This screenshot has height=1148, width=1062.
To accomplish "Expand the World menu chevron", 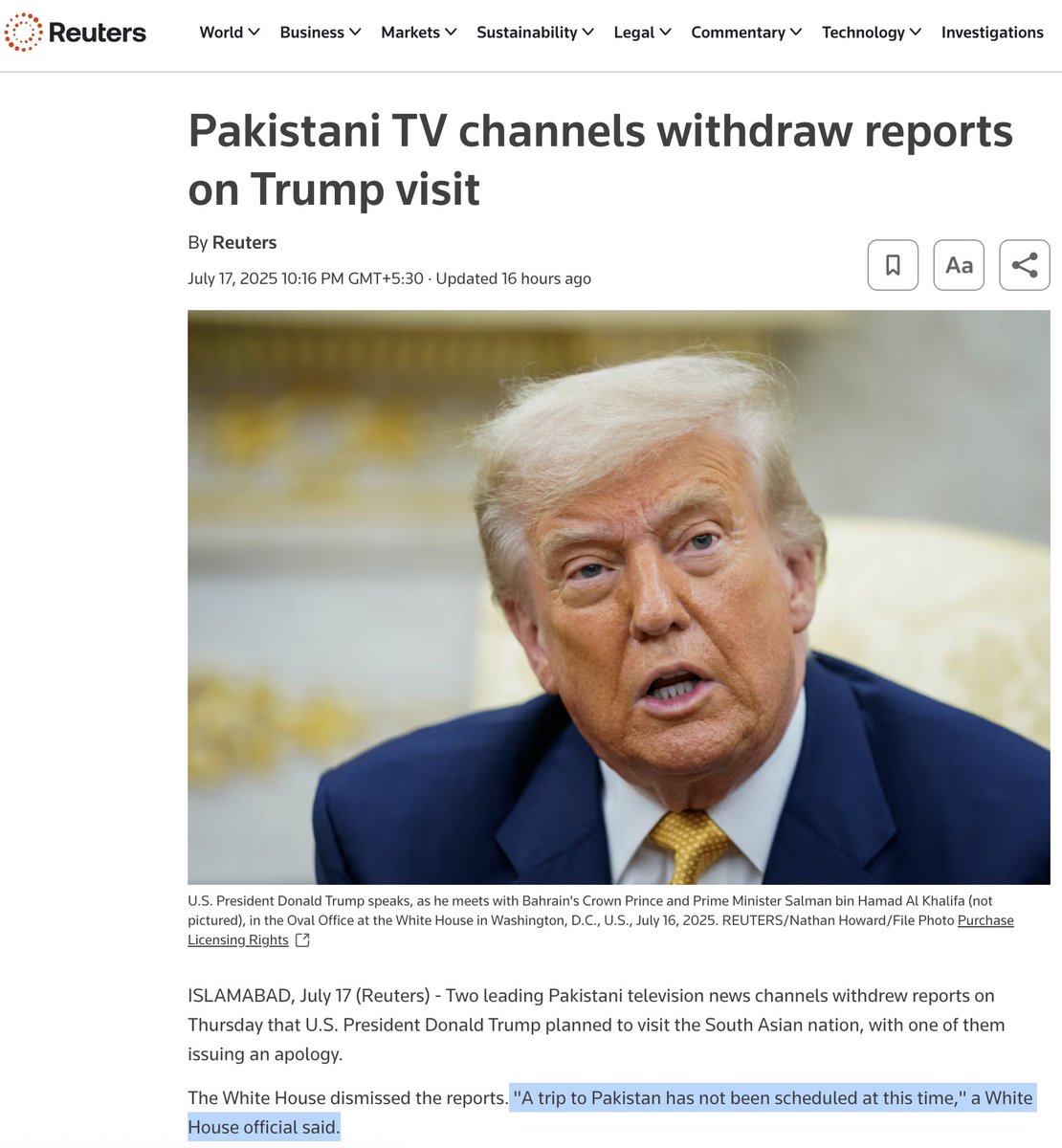I will [x=254, y=32].
